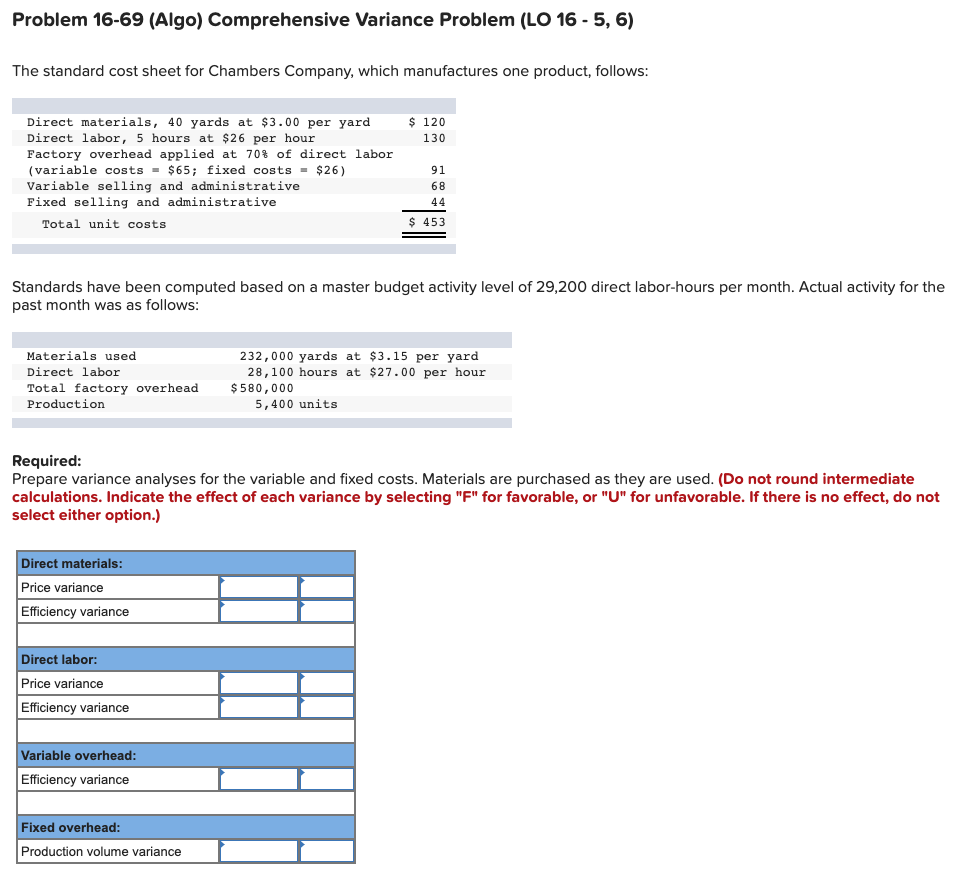The image size is (958, 880).
Task: Open the F/U dropdown for variable overhead efficiency variance
Action: pos(326,779)
